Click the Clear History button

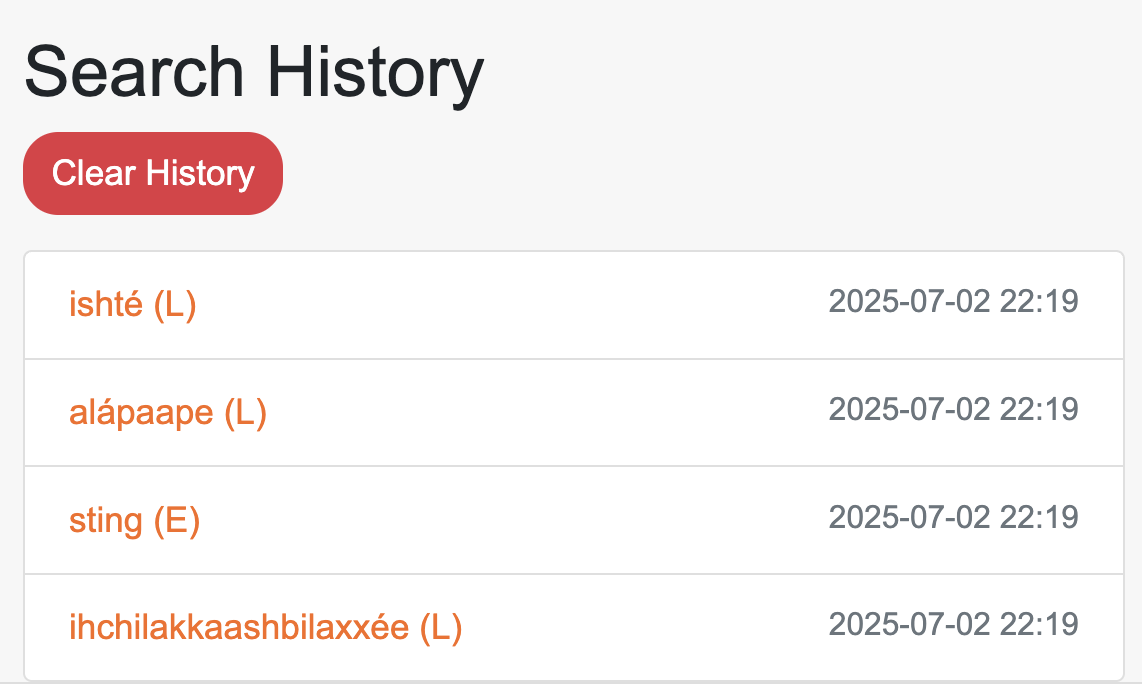[x=153, y=173]
